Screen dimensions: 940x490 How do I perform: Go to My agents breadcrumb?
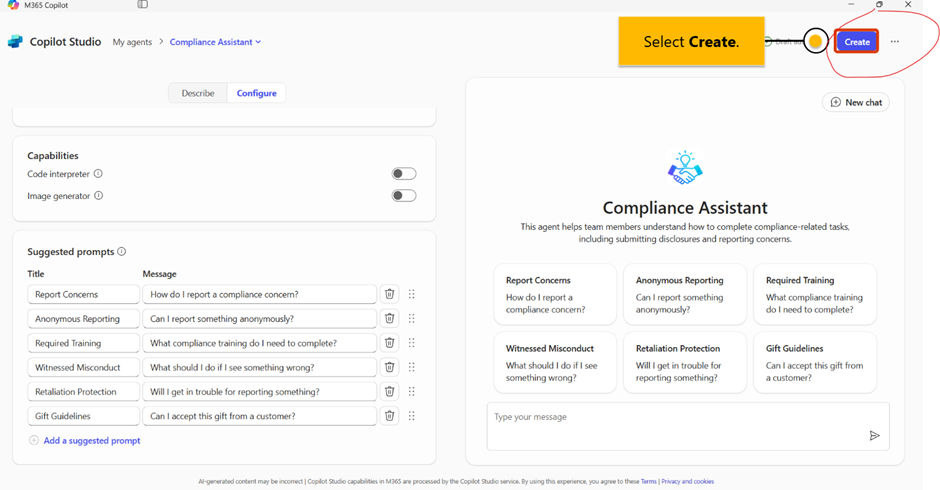(x=132, y=42)
